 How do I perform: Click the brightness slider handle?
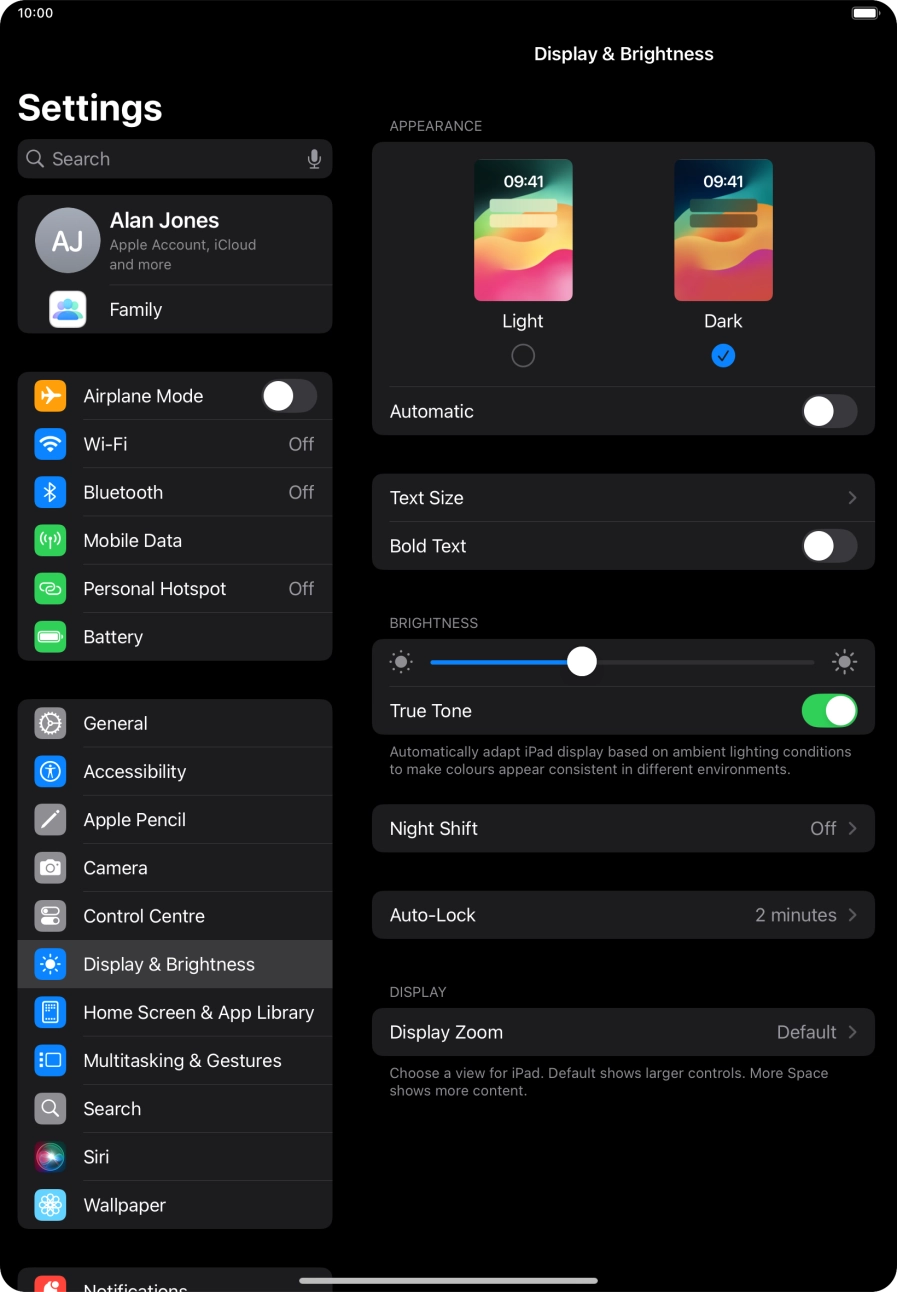(581, 662)
